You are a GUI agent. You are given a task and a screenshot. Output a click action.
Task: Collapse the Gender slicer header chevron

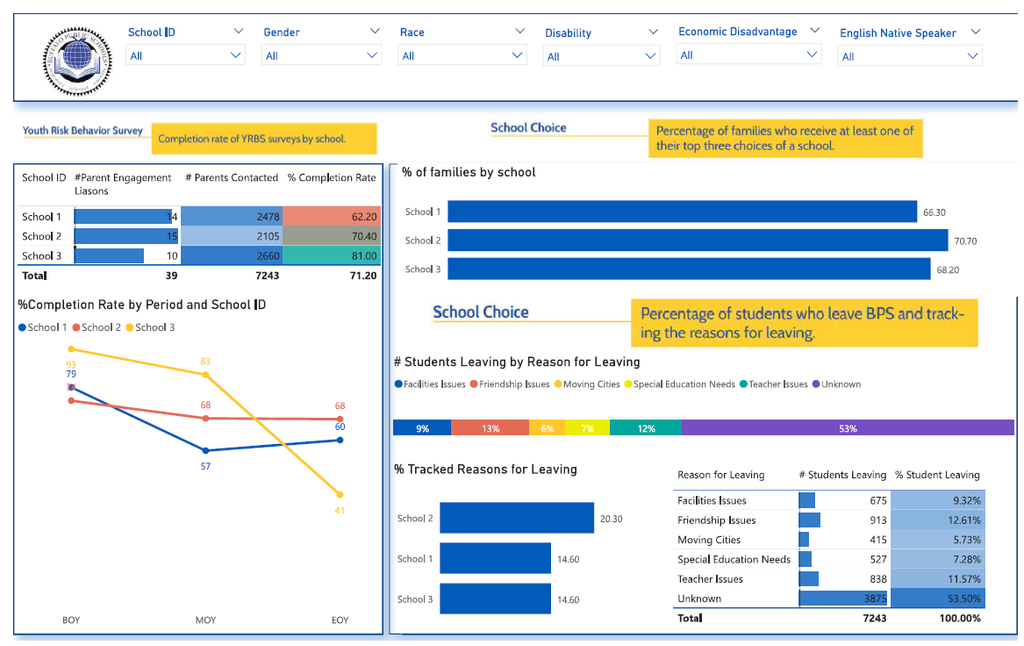[374, 31]
